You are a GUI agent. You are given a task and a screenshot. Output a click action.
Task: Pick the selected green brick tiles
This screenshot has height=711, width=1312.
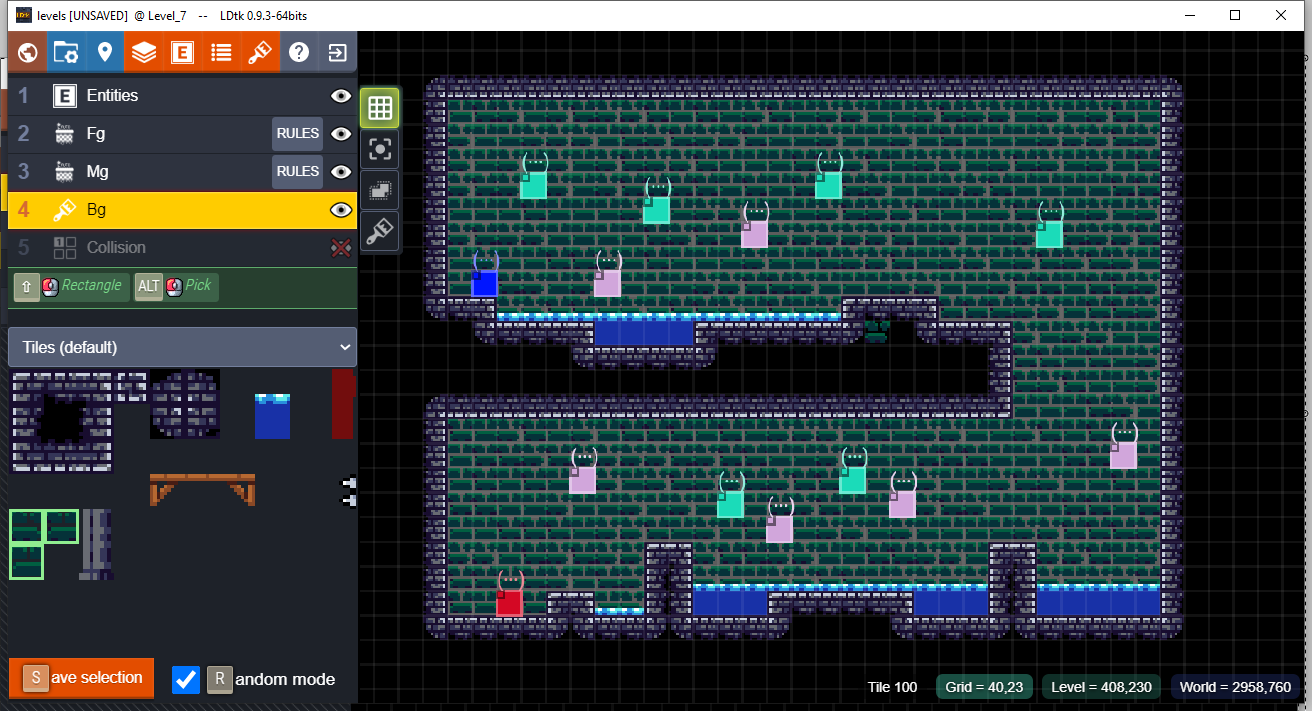coord(44,544)
